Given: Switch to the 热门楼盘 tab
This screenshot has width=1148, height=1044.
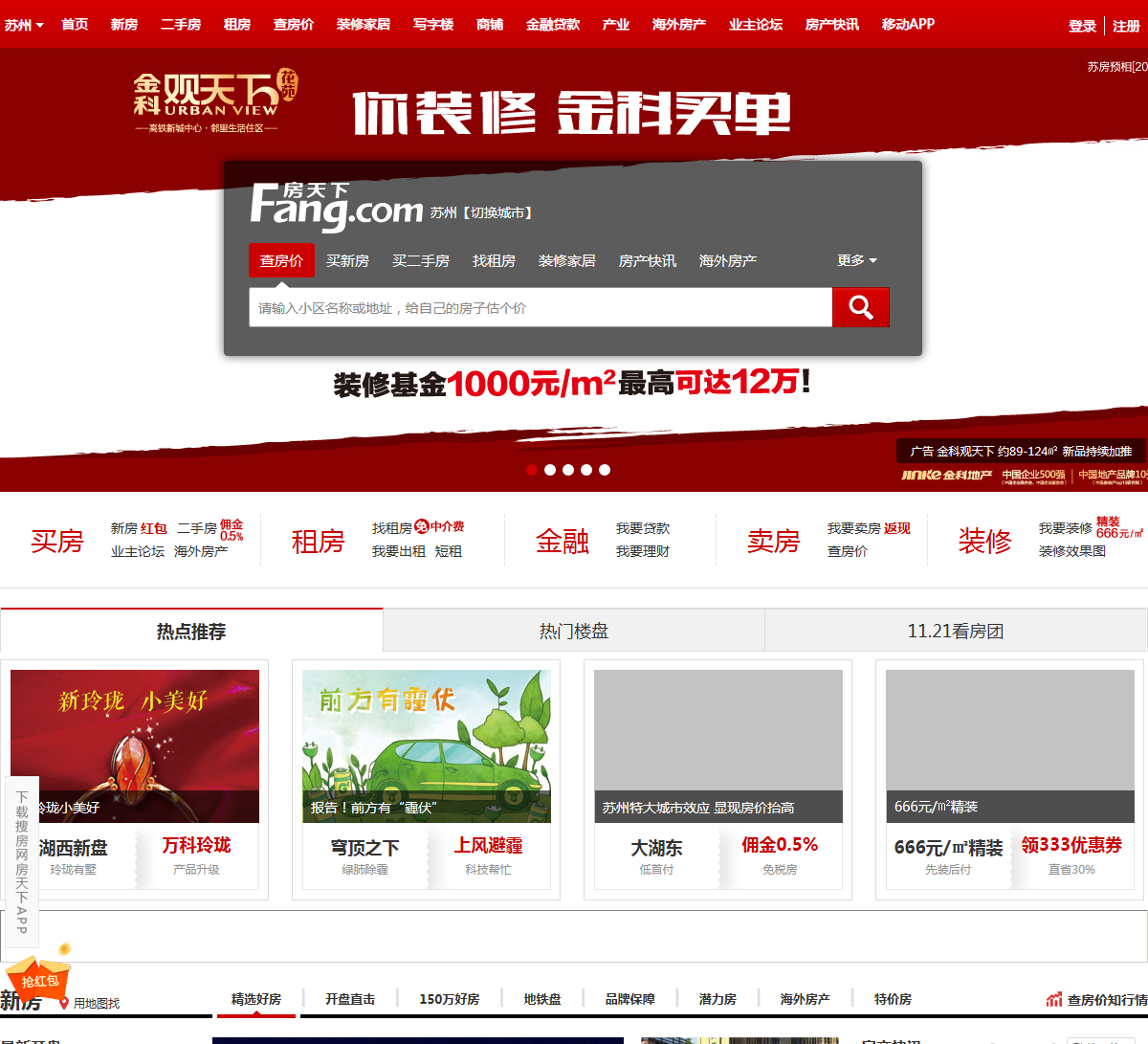Looking at the screenshot, I should click(574, 631).
